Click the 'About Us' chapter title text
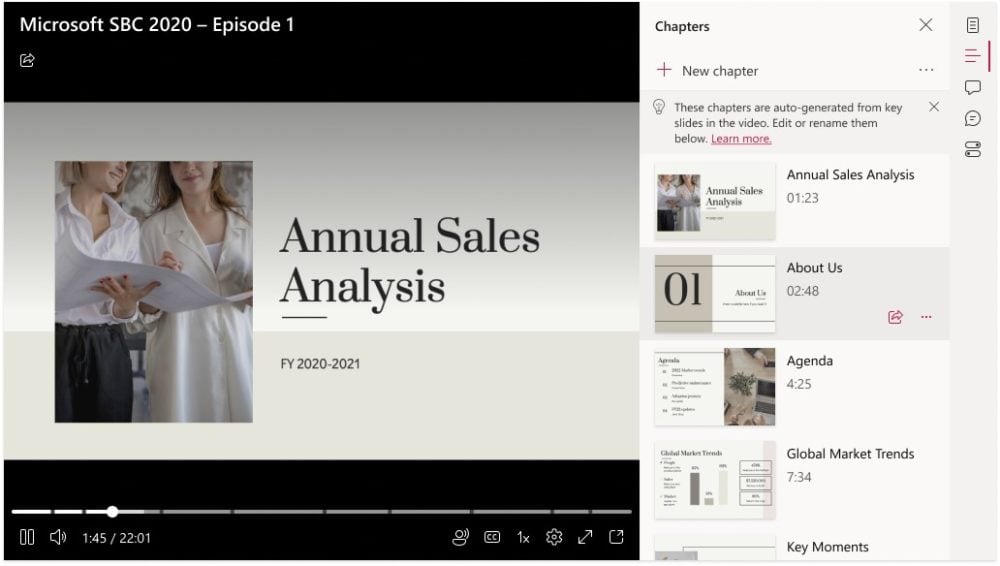The height and width of the screenshot is (566, 1000). click(814, 267)
